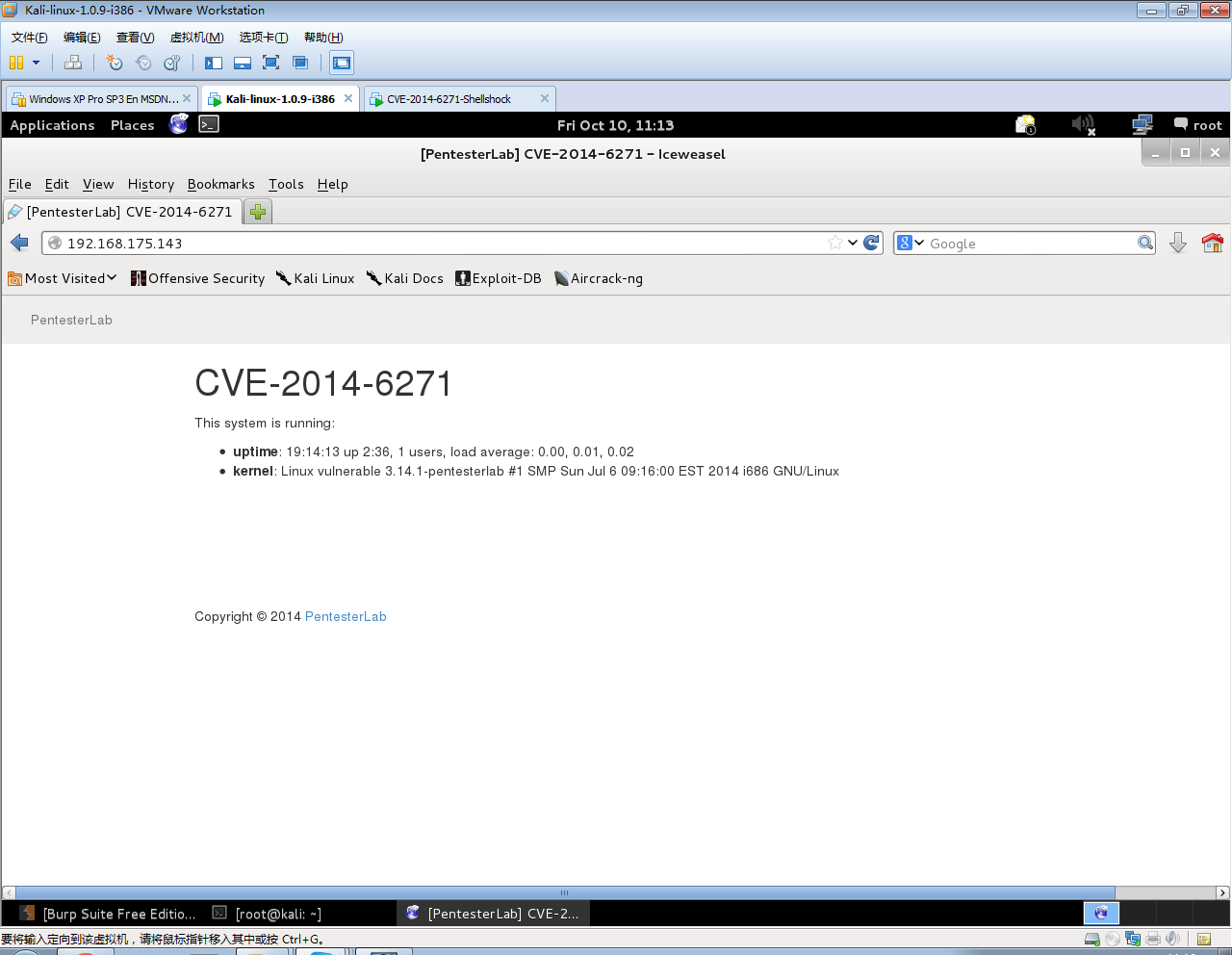1232x955 pixels.
Task: Click the revert to snapshot icon
Action: click(143, 63)
